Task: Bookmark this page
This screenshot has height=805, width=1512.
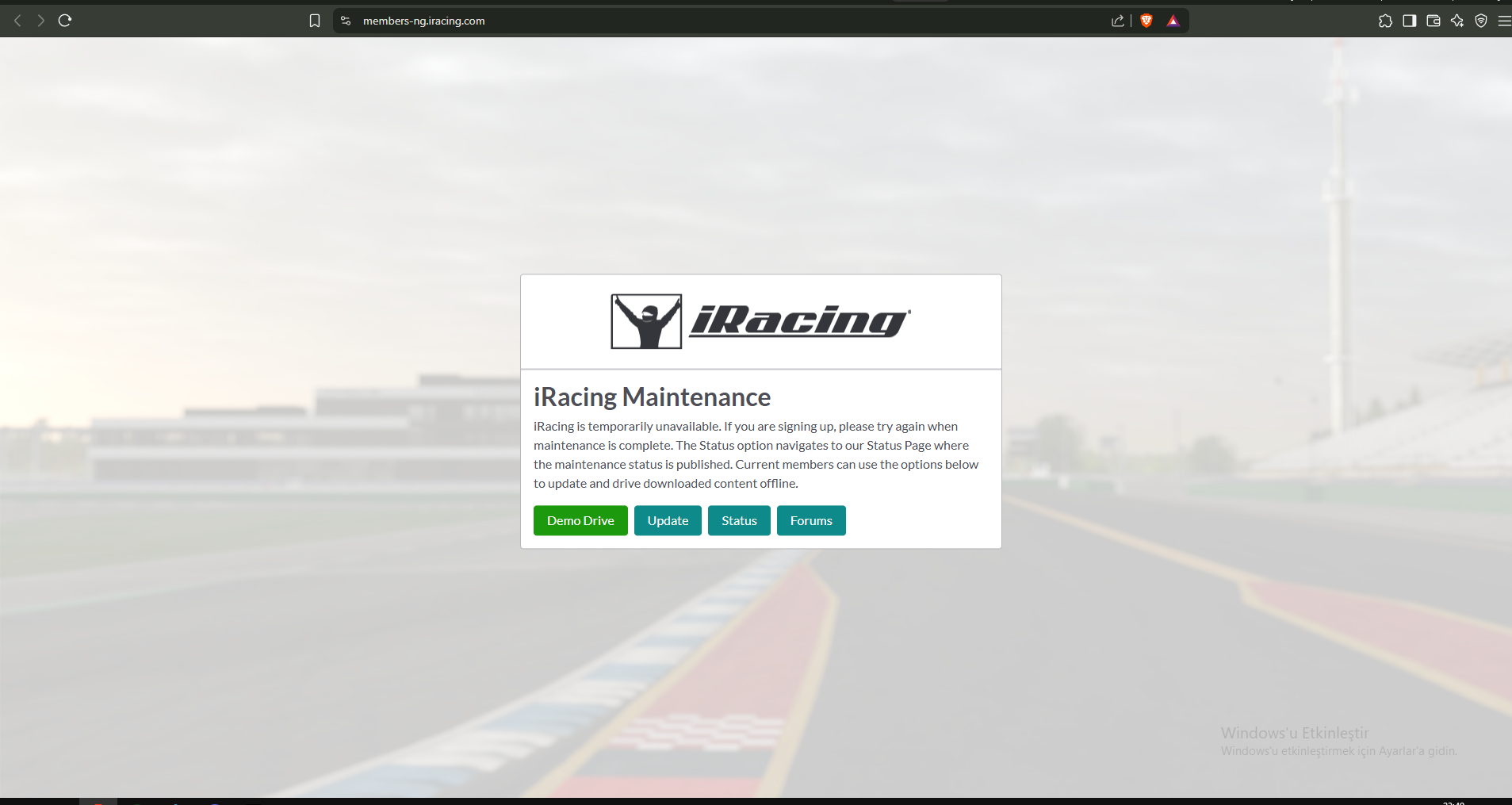Action: 315,21
